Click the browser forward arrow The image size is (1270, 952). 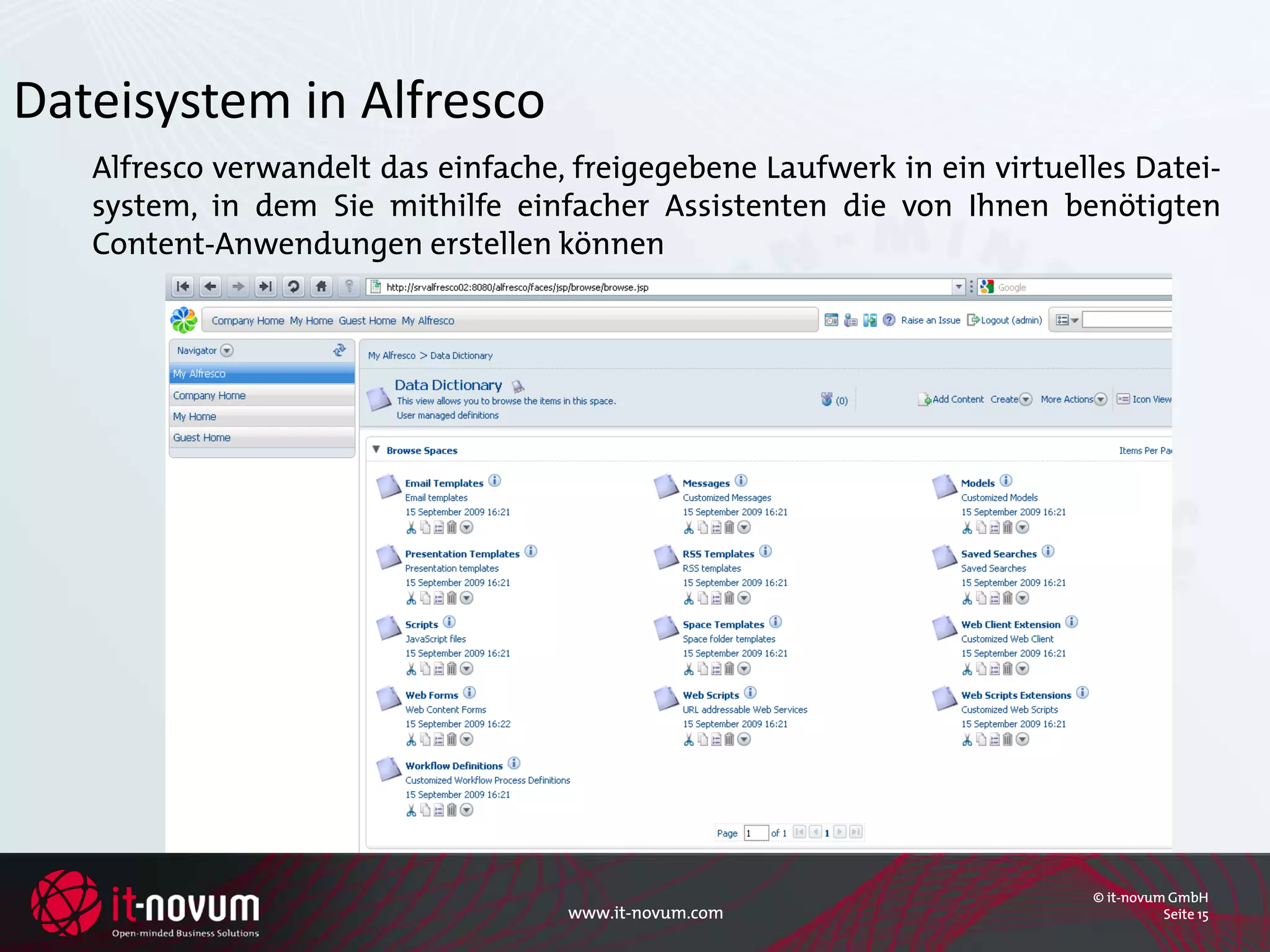(238, 286)
